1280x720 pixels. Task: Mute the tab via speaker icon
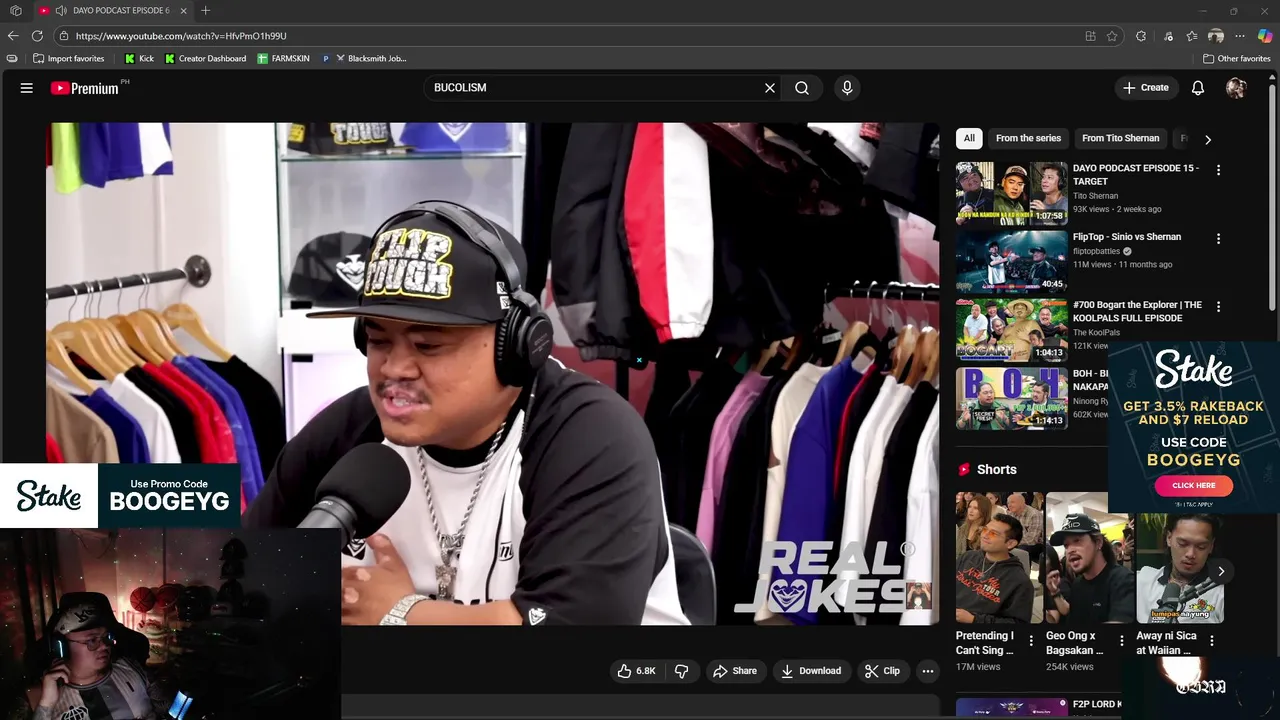click(x=61, y=10)
